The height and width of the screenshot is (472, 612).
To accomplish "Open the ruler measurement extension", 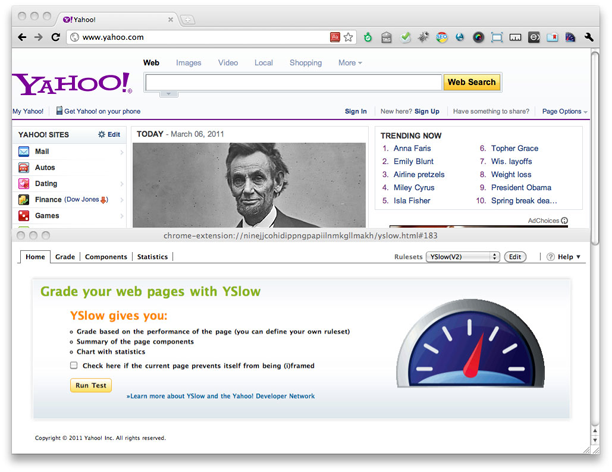I will click(x=515, y=37).
